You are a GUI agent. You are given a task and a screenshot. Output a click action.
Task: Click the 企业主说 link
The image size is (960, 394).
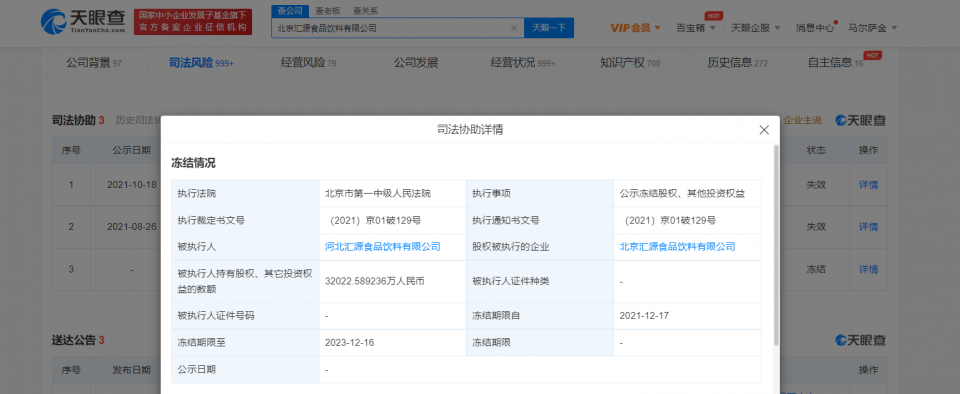tap(803, 121)
